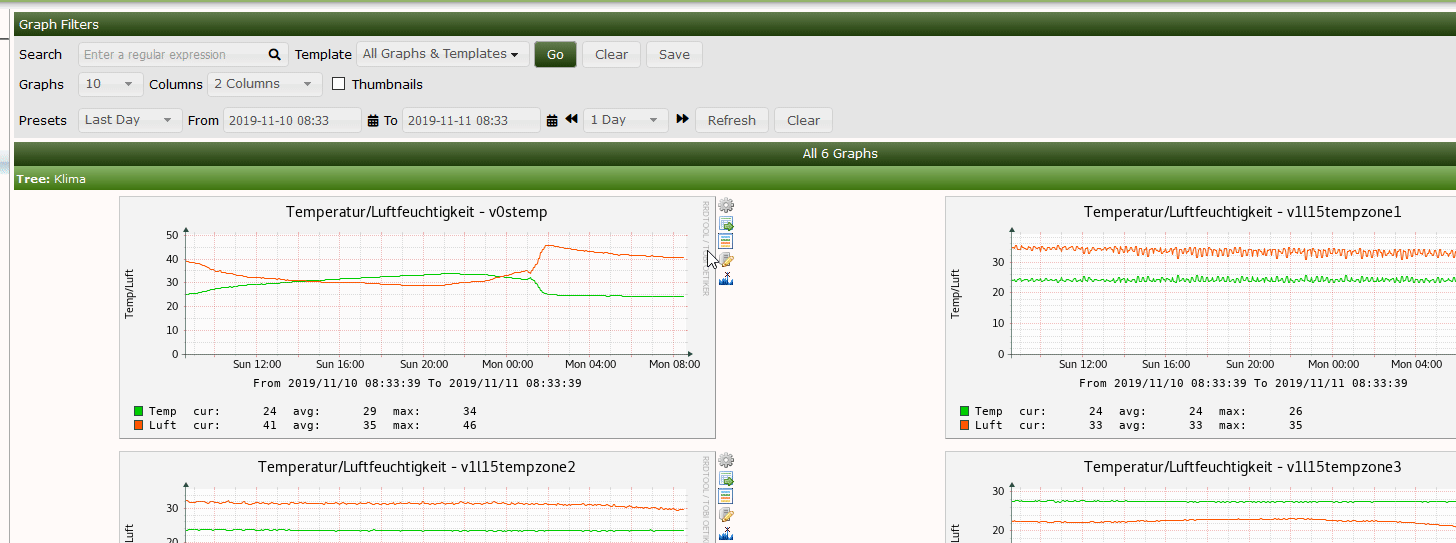The height and width of the screenshot is (543, 1456).
Task: Click the orange Luft swatch in v0stemp legend
Action: (x=138, y=425)
